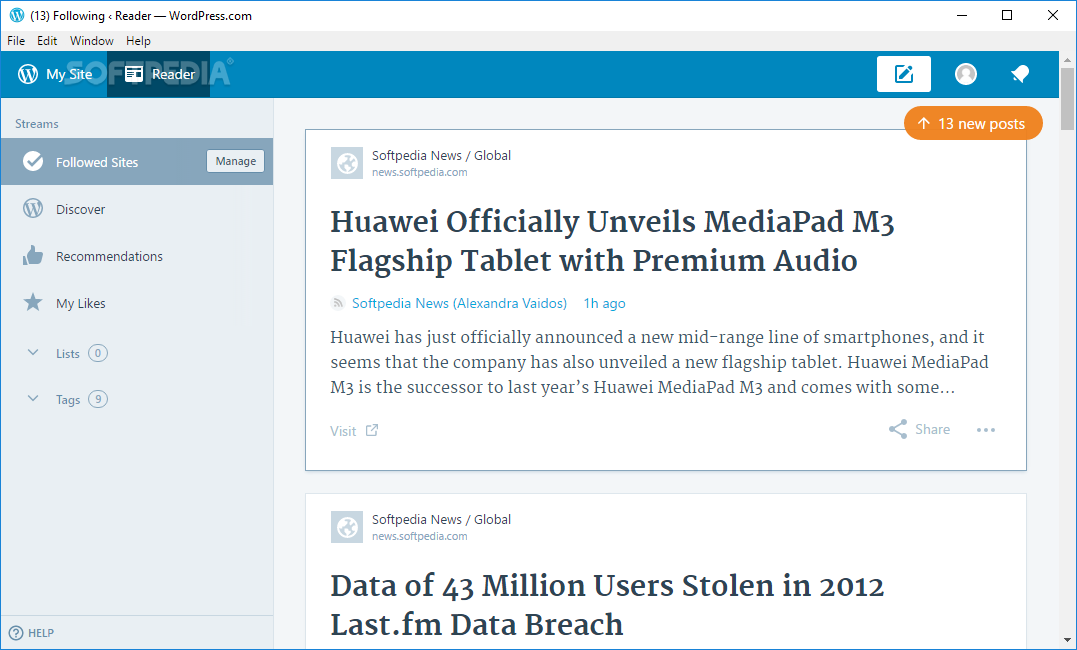Expand the Tags section chevron
The height and width of the screenshot is (650, 1077).
tap(33, 399)
